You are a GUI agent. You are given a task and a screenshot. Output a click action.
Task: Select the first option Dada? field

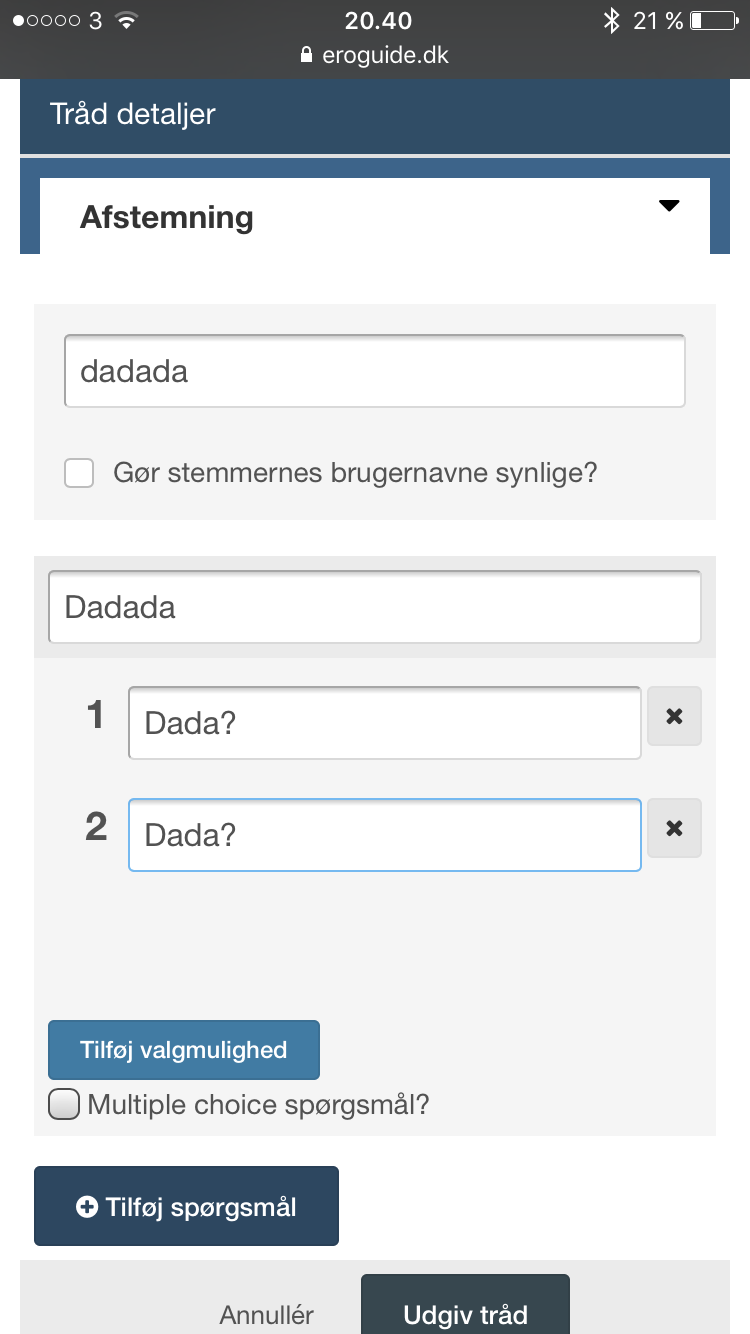pyautogui.click(x=385, y=723)
